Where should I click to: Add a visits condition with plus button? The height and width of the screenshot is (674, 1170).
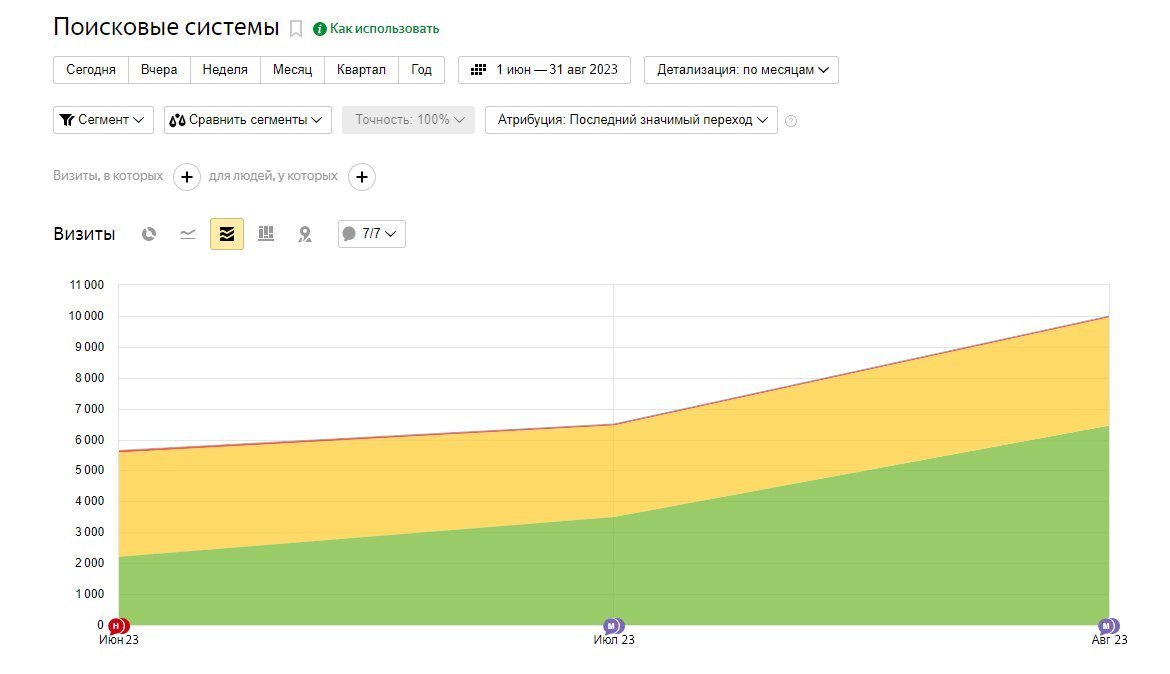pyautogui.click(x=187, y=177)
